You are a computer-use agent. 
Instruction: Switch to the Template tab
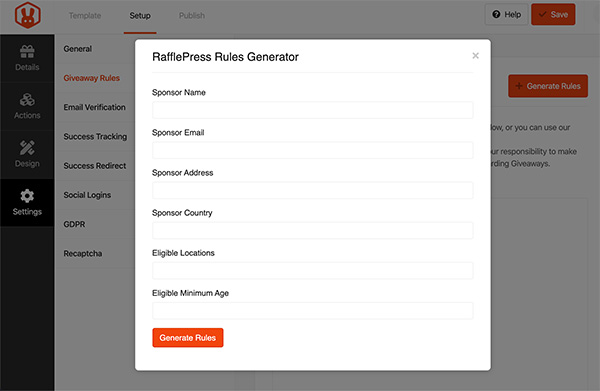[x=85, y=16]
